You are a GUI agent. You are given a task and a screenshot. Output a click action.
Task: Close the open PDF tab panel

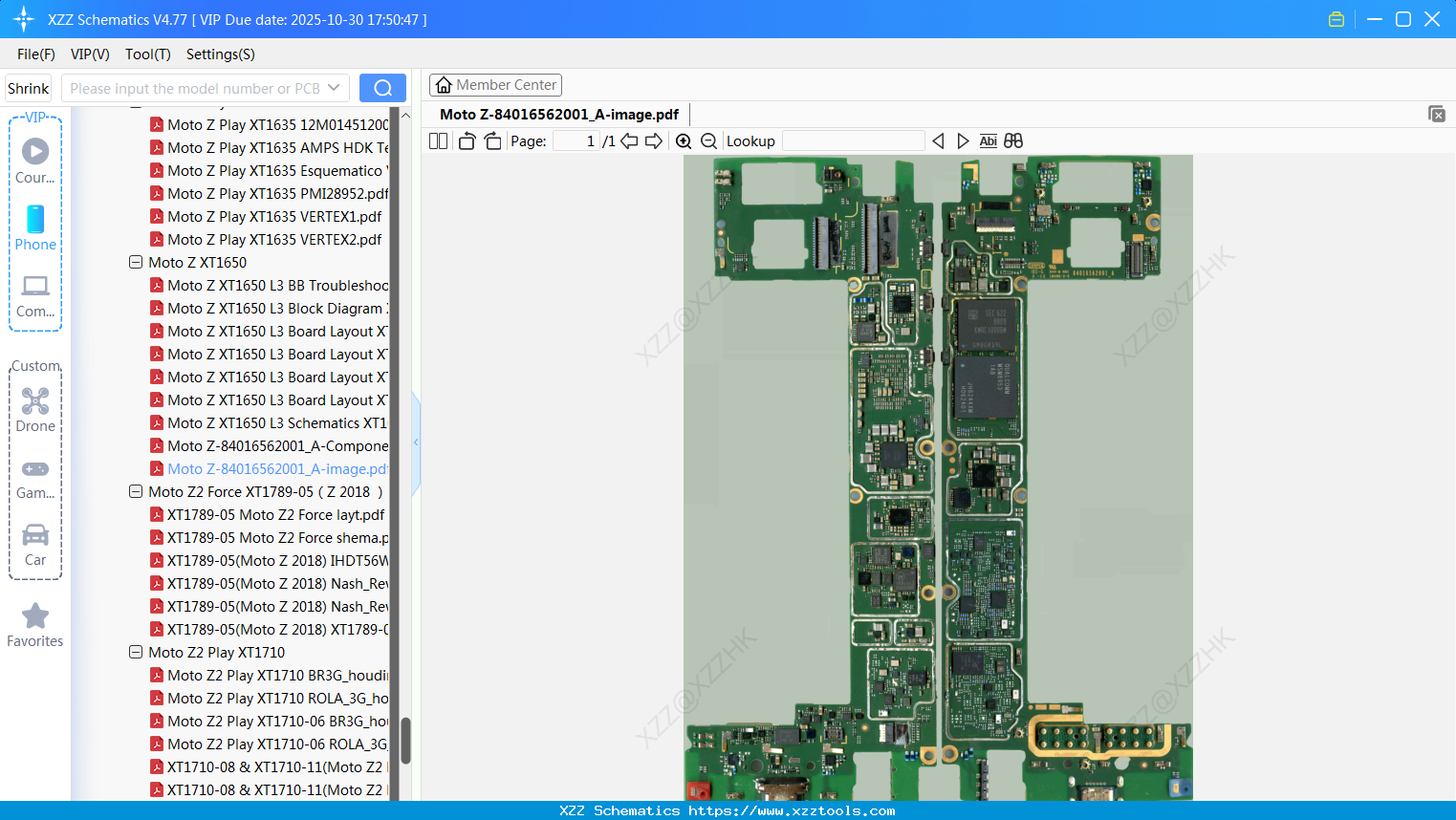(1437, 114)
